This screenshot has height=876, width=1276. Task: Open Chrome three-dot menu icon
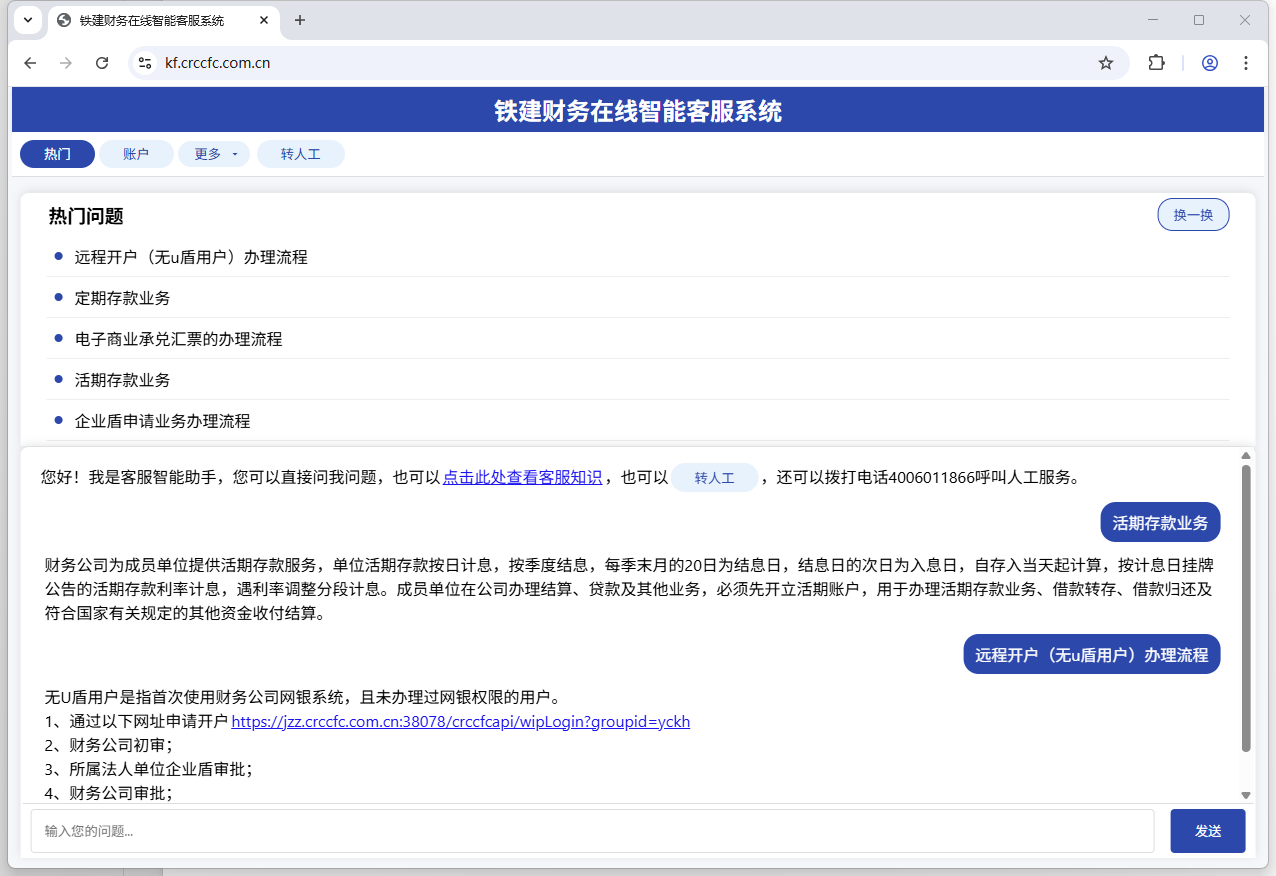[1245, 63]
